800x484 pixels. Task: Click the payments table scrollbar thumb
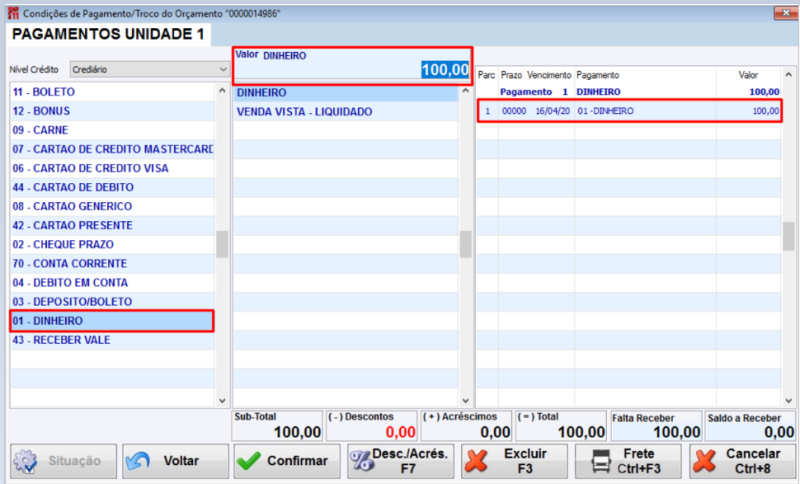point(788,236)
